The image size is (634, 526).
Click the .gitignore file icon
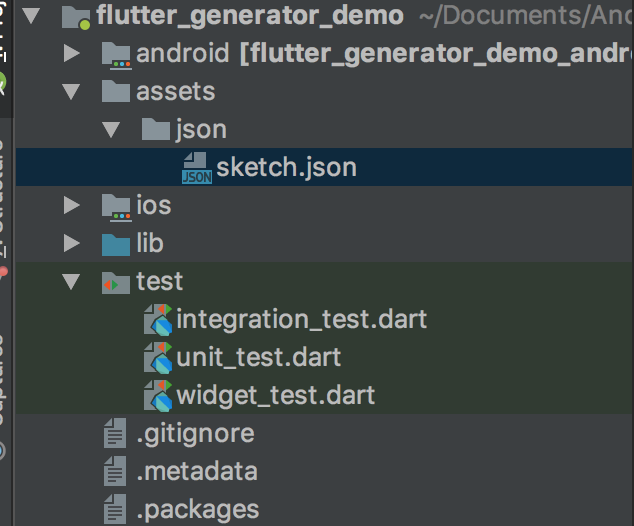pyautogui.click(x=117, y=434)
